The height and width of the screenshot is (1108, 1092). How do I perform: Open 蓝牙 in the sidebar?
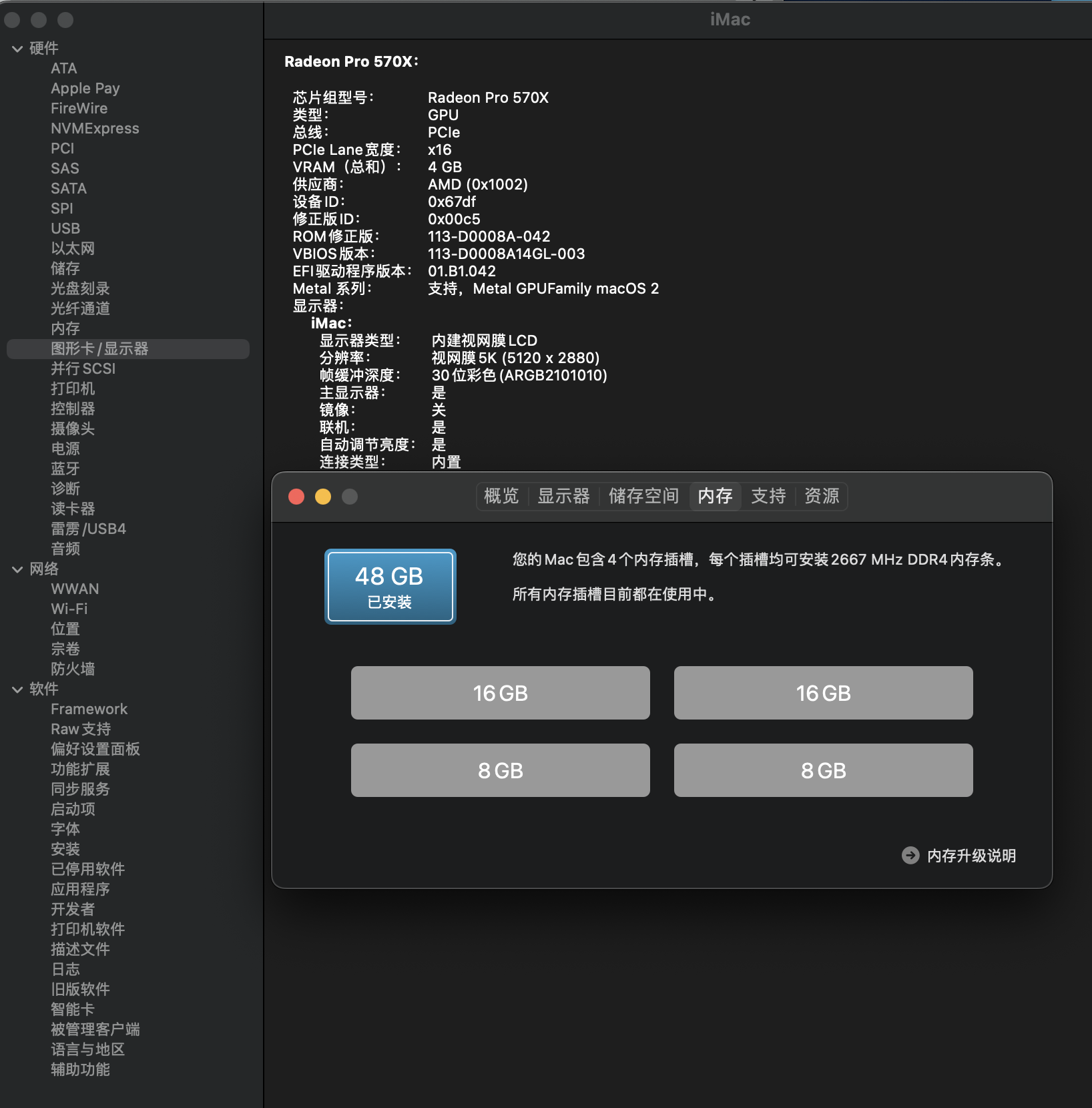(x=65, y=469)
